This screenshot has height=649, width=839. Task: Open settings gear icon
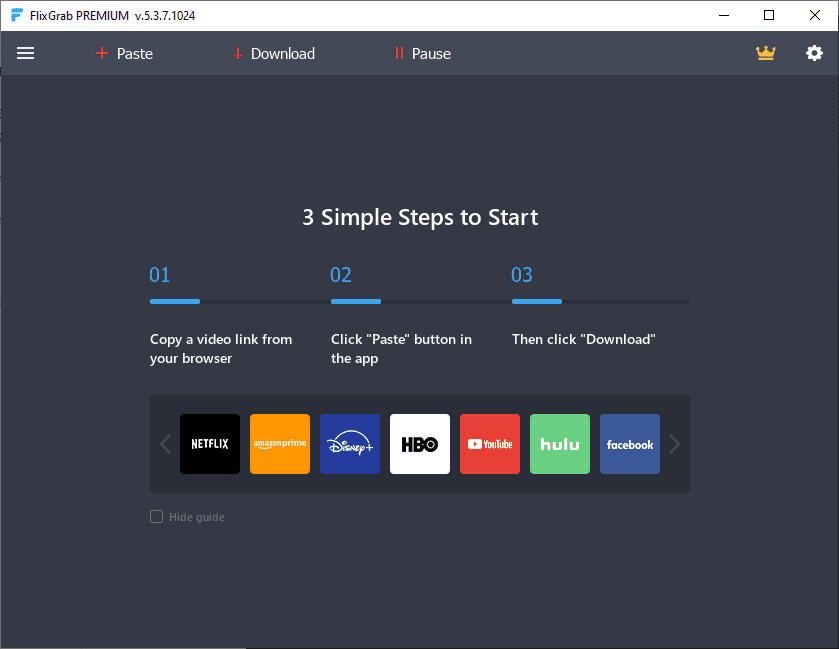tap(814, 53)
